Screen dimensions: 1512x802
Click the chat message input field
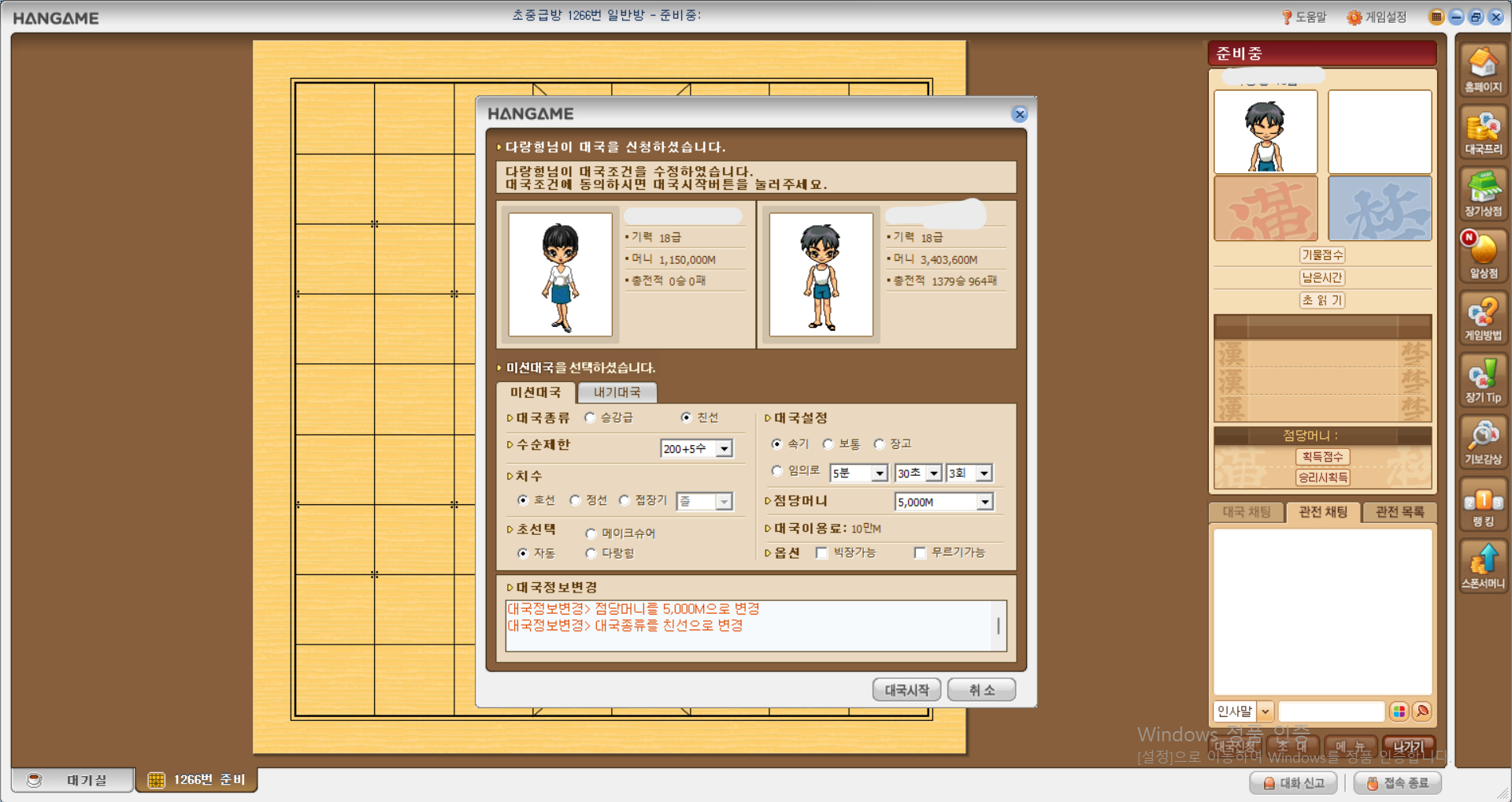[1331, 711]
